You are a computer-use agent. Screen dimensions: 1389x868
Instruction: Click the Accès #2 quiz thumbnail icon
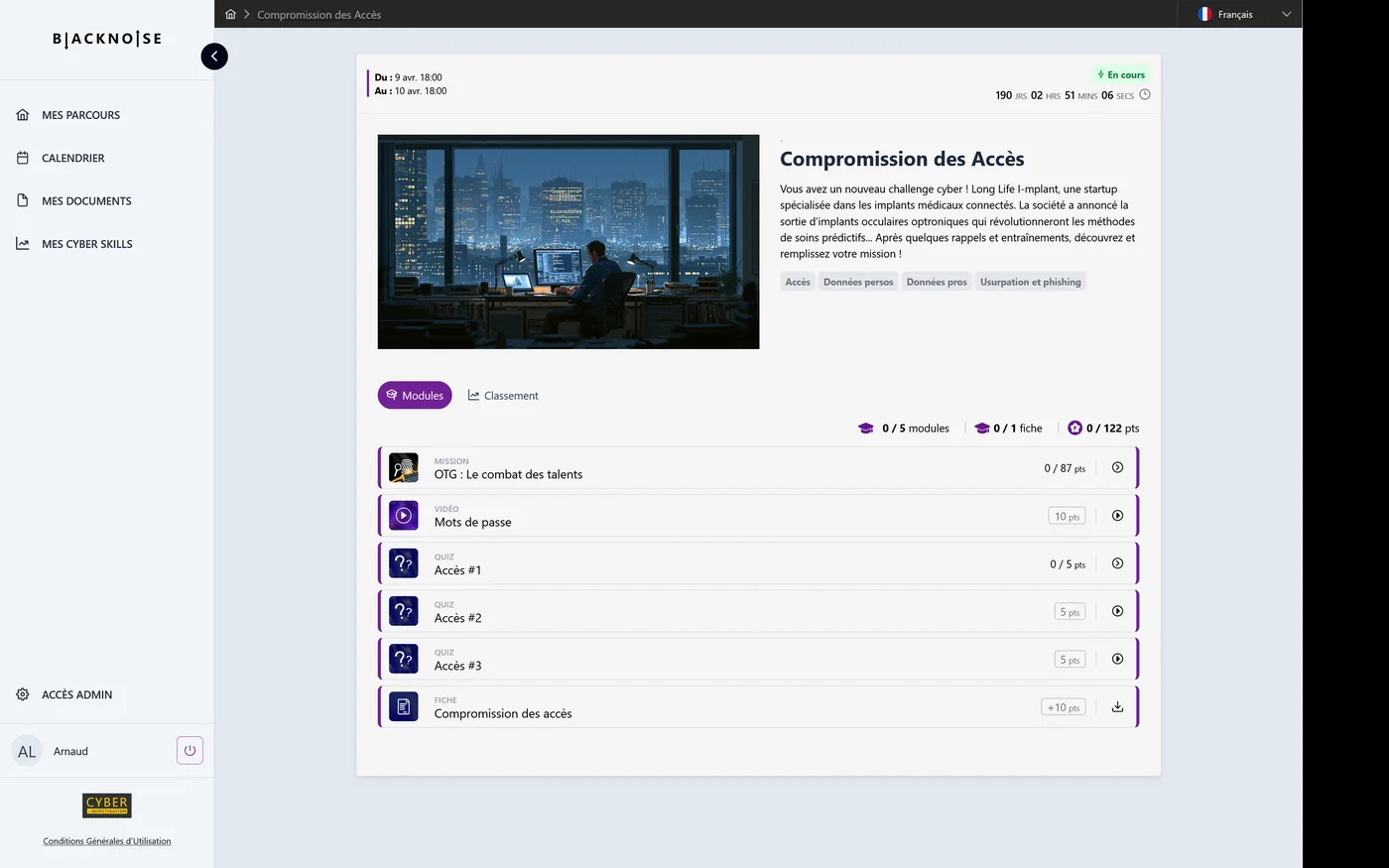click(404, 611)
